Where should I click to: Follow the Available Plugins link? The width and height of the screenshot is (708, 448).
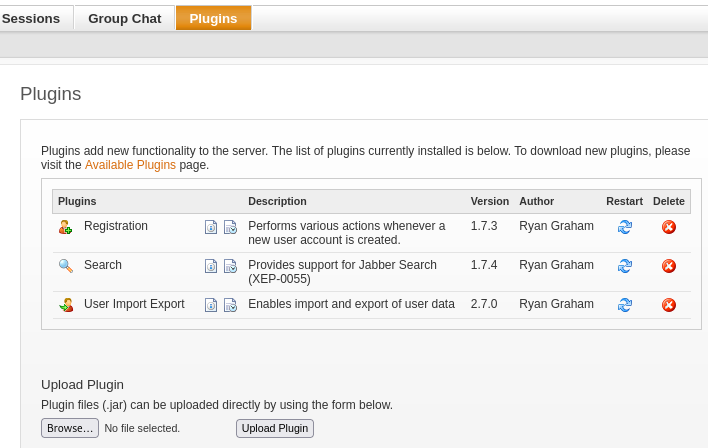click(130, 165)
